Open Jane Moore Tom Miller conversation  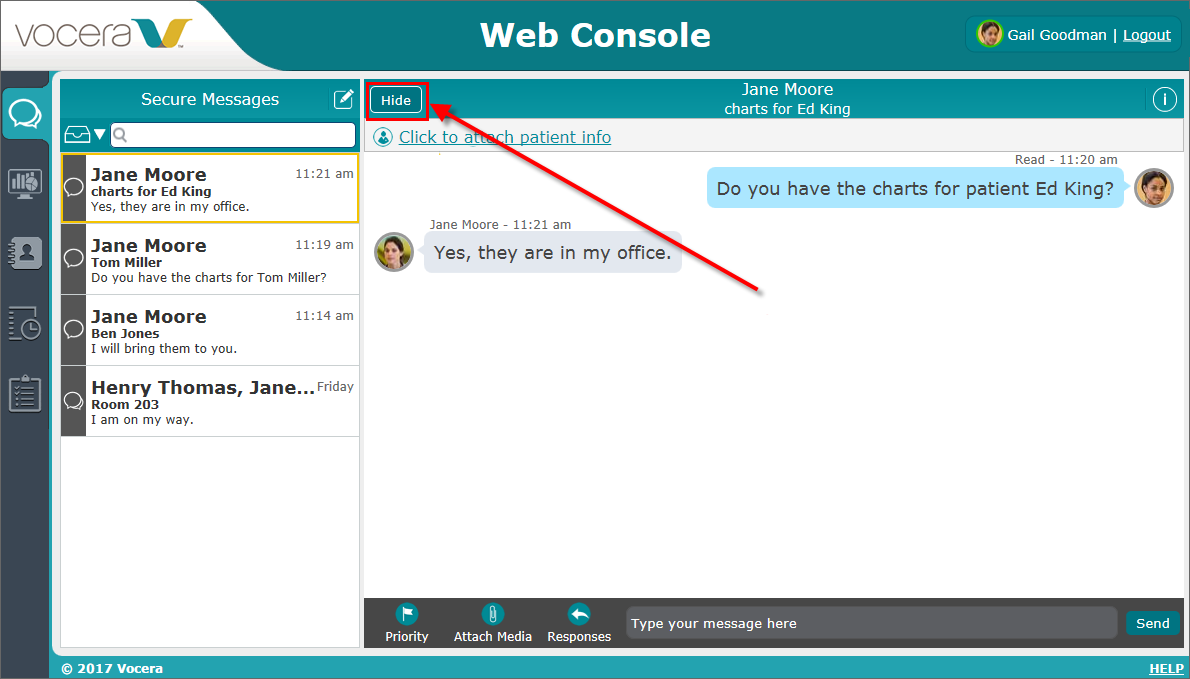point(210,259)
